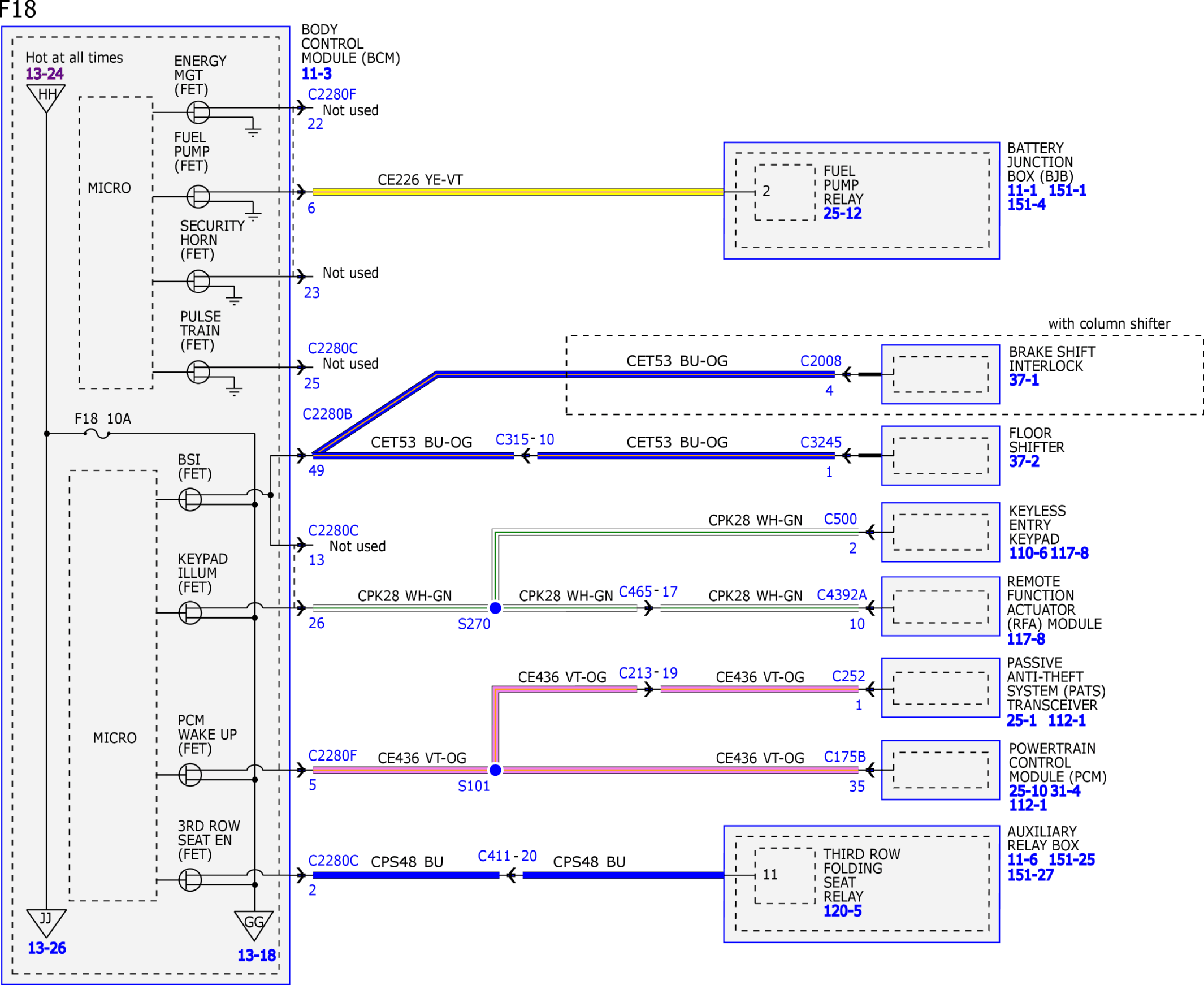Click the S101 splice dot
This screenshot has height=985, width=1204.
tap(495, 770)
